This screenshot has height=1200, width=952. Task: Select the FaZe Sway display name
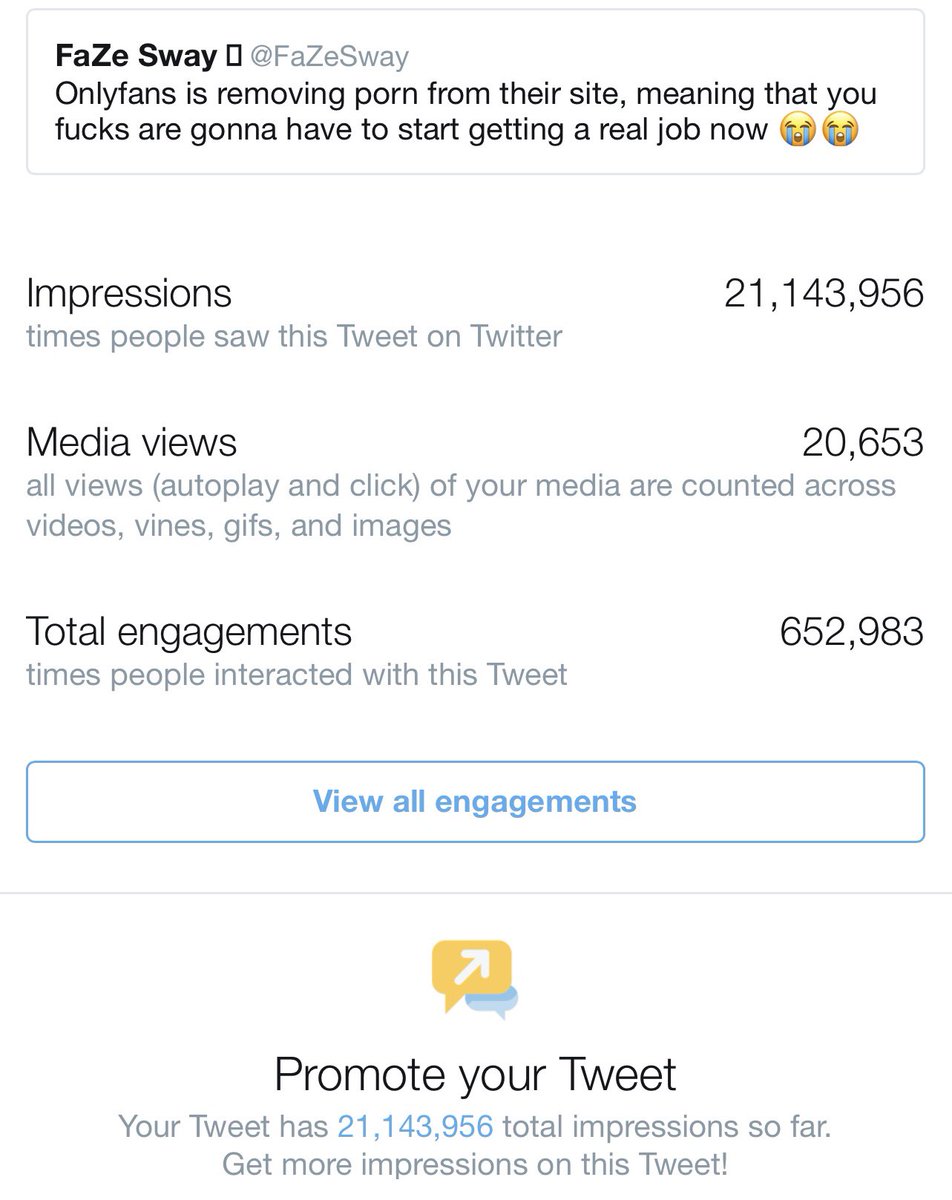pos(137,58)
